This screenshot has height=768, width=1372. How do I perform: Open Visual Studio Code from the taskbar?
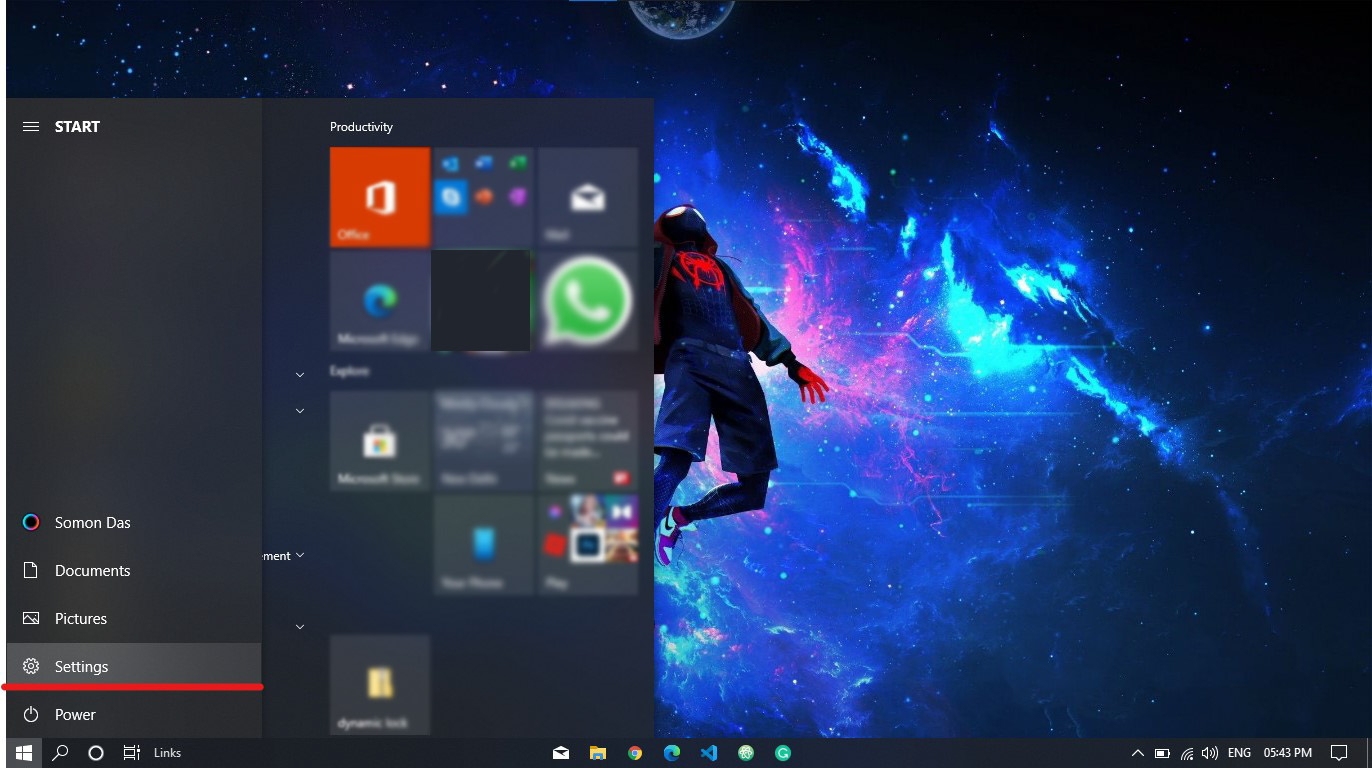coord(709,753)
